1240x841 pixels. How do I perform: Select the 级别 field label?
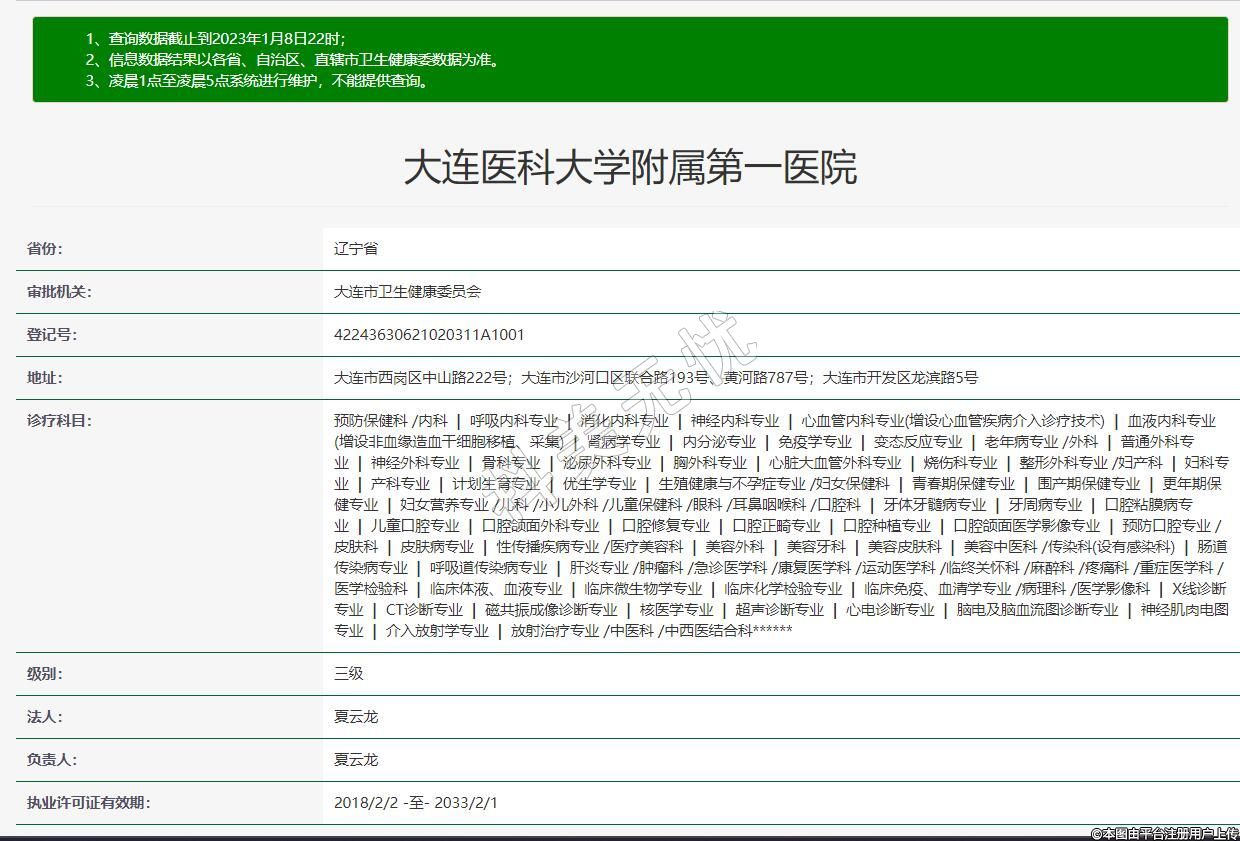[44, 674]
